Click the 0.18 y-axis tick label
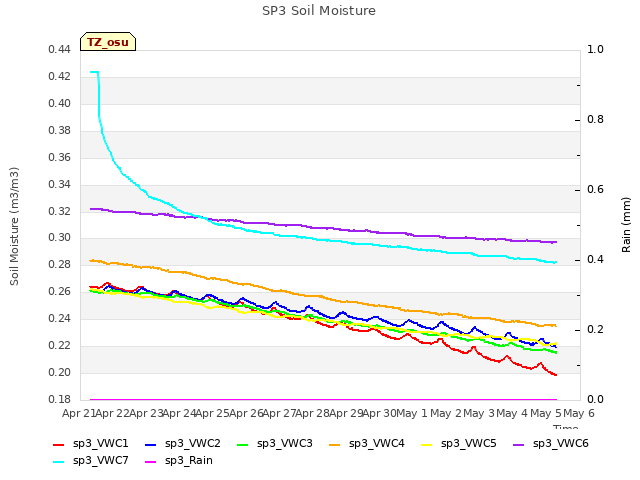 click(60, 399)
